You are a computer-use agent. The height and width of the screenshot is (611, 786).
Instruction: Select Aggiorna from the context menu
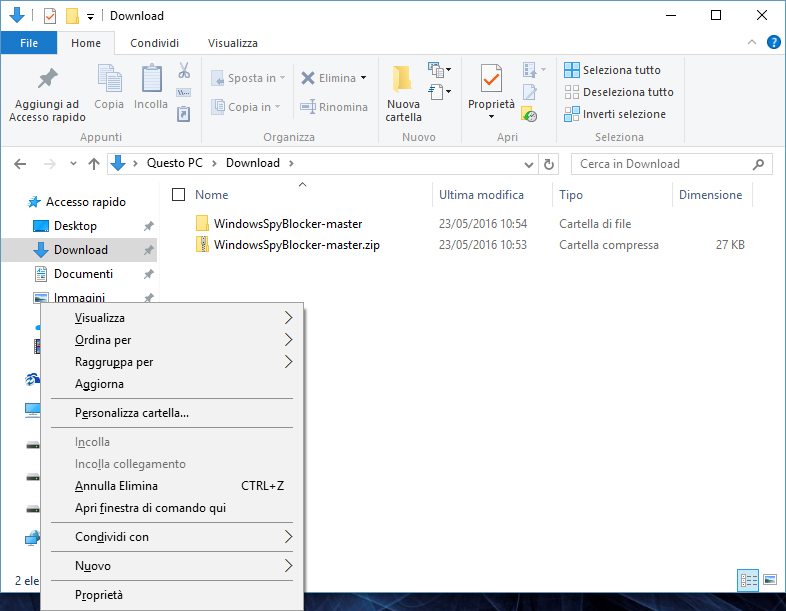pos(99,384)
